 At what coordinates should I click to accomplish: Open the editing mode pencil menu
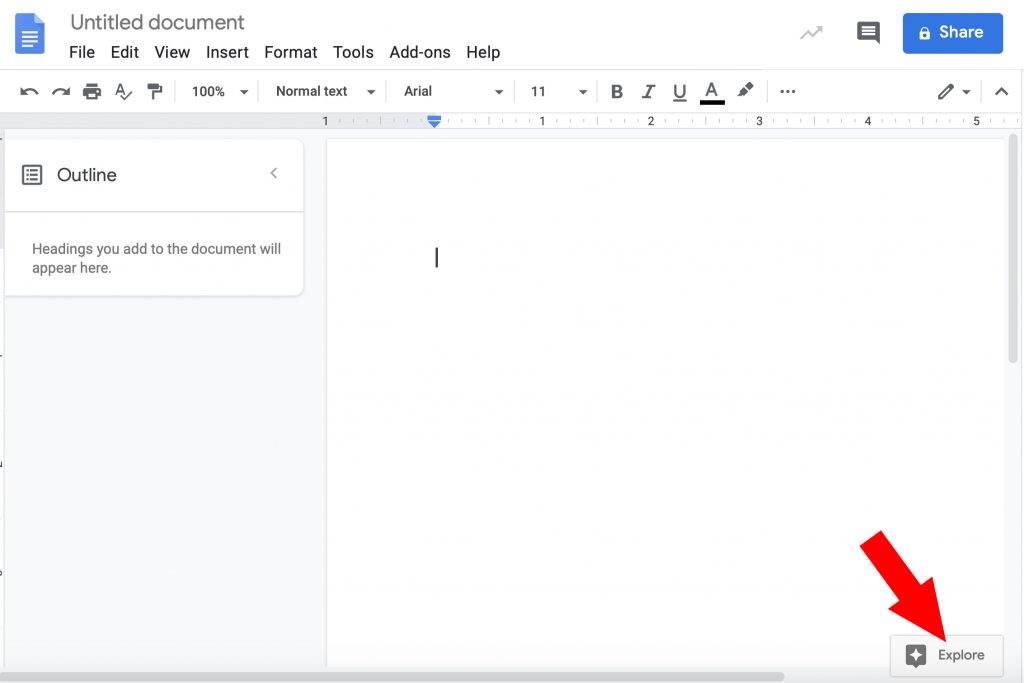[953, 91]
